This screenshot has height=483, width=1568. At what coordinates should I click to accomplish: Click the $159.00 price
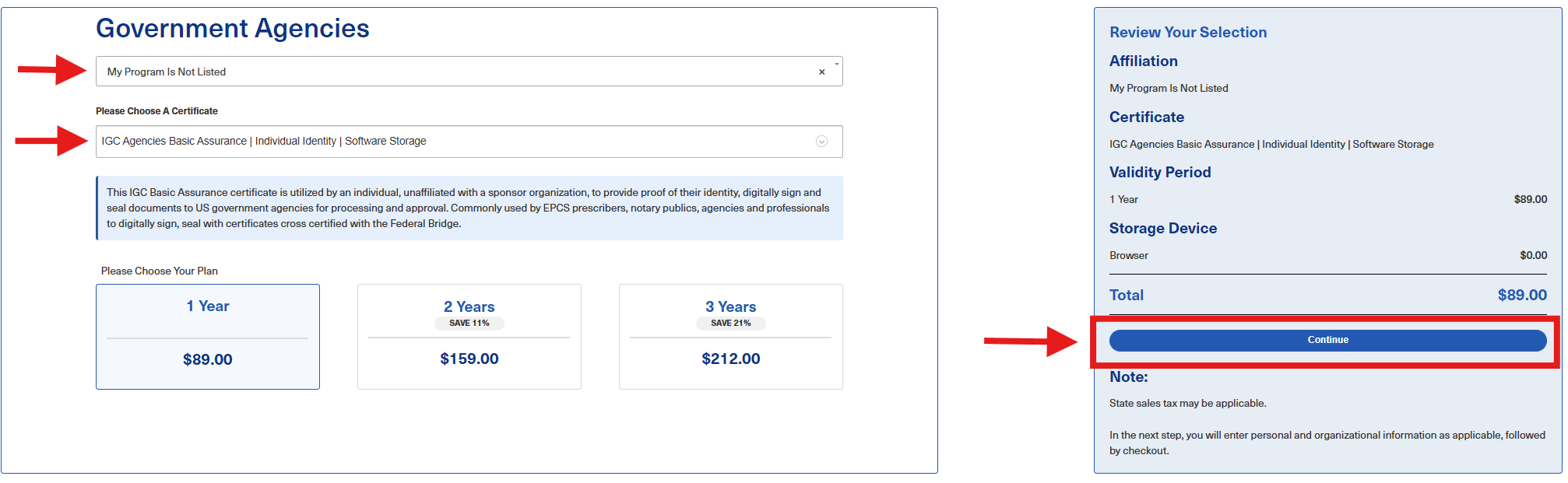(x=469, y=359)
